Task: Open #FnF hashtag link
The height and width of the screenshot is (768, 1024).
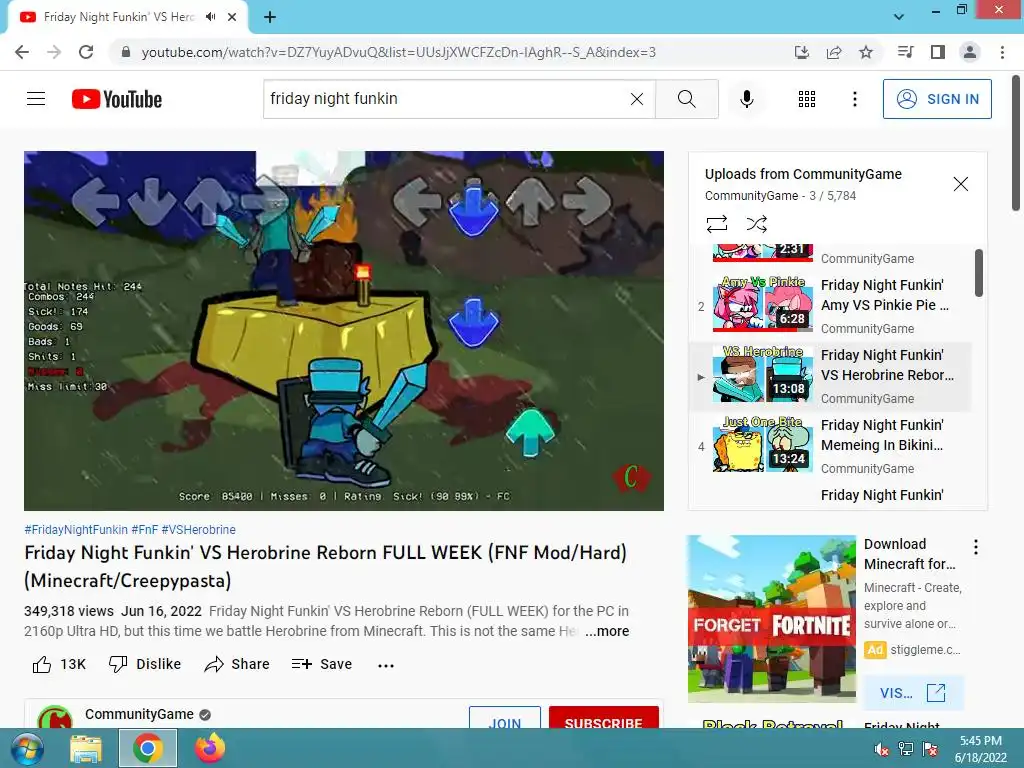Action: click(x=144, y=530)
